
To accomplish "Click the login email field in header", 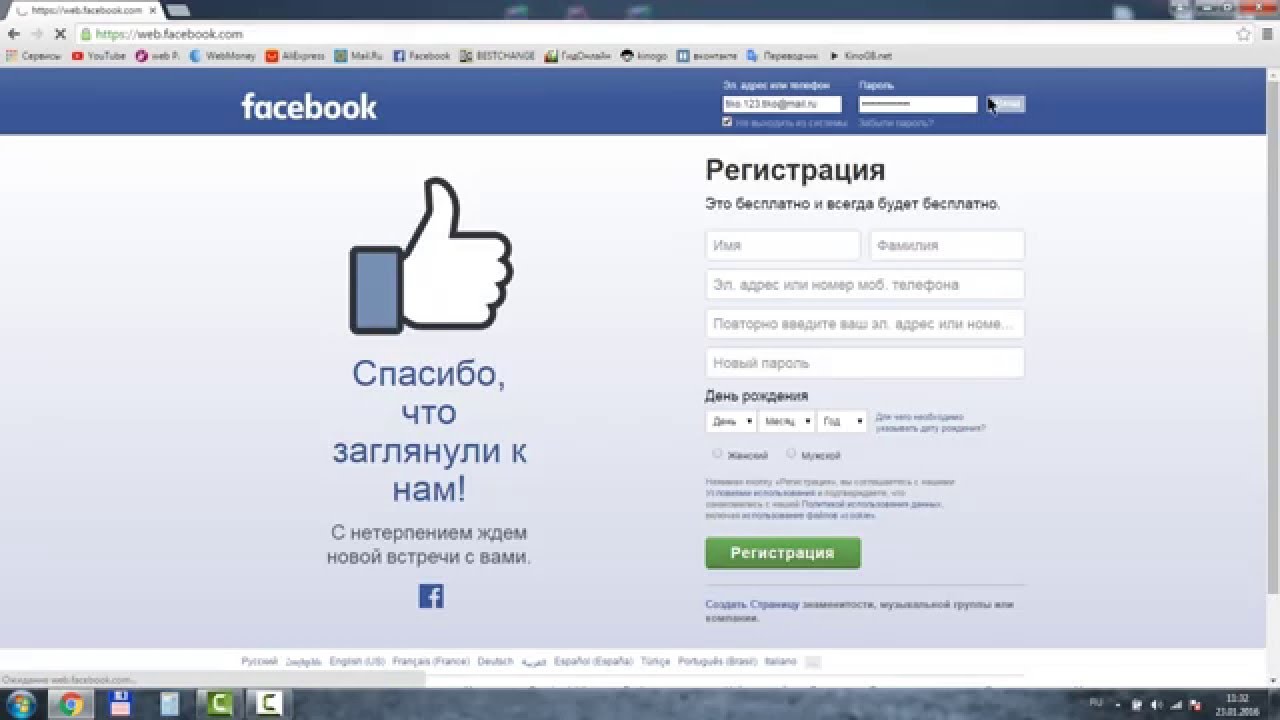I will click(x=782, y=104).
